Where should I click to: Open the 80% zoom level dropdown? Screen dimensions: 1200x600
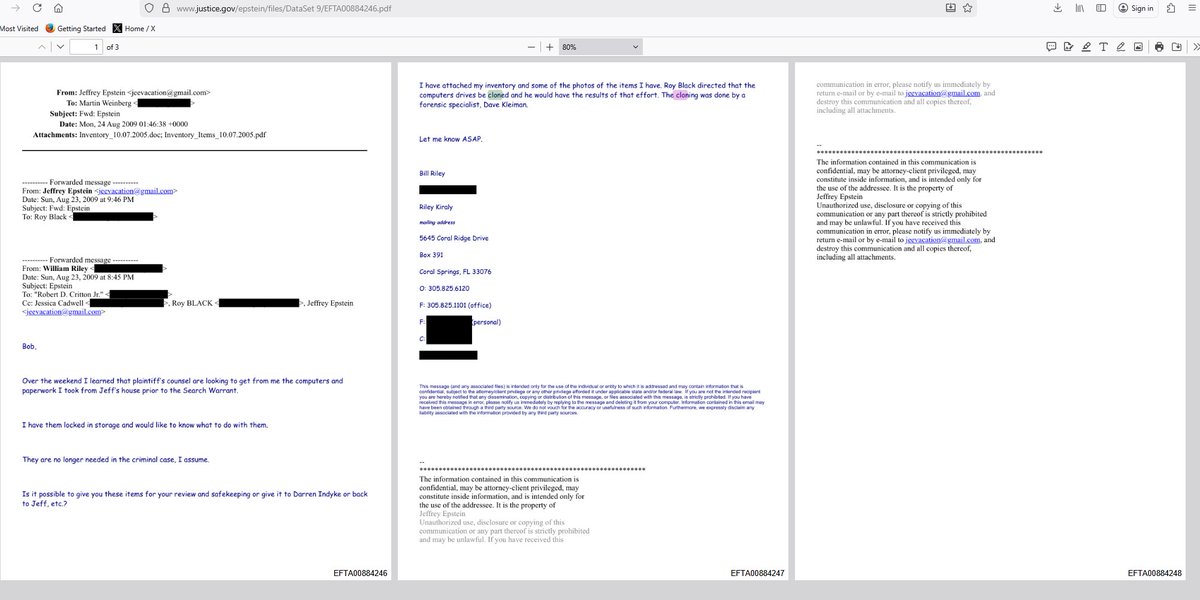click(599, 47)
